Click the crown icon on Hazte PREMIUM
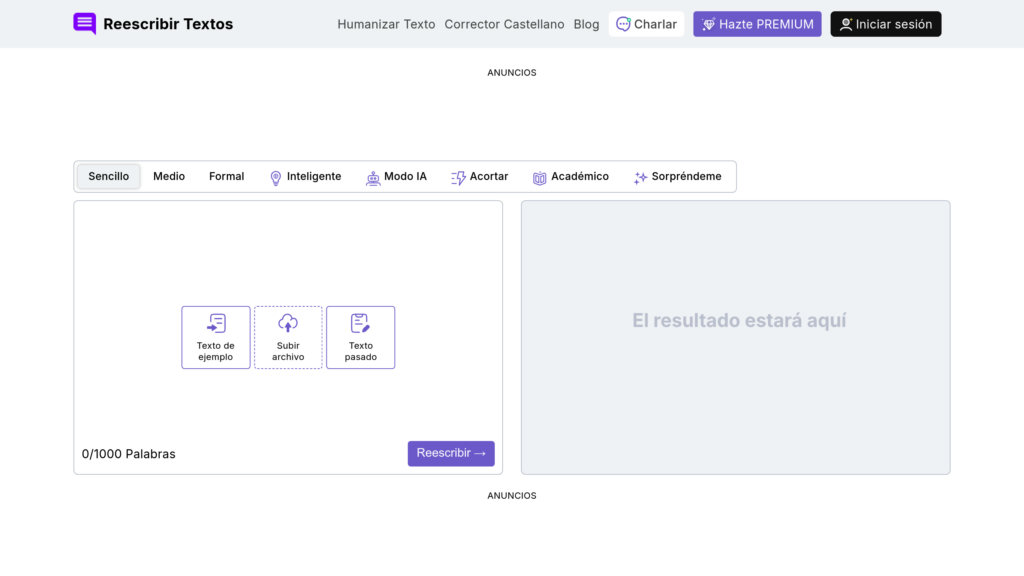Viewport: 1024px width, 576px height. [x=710, y=23]
